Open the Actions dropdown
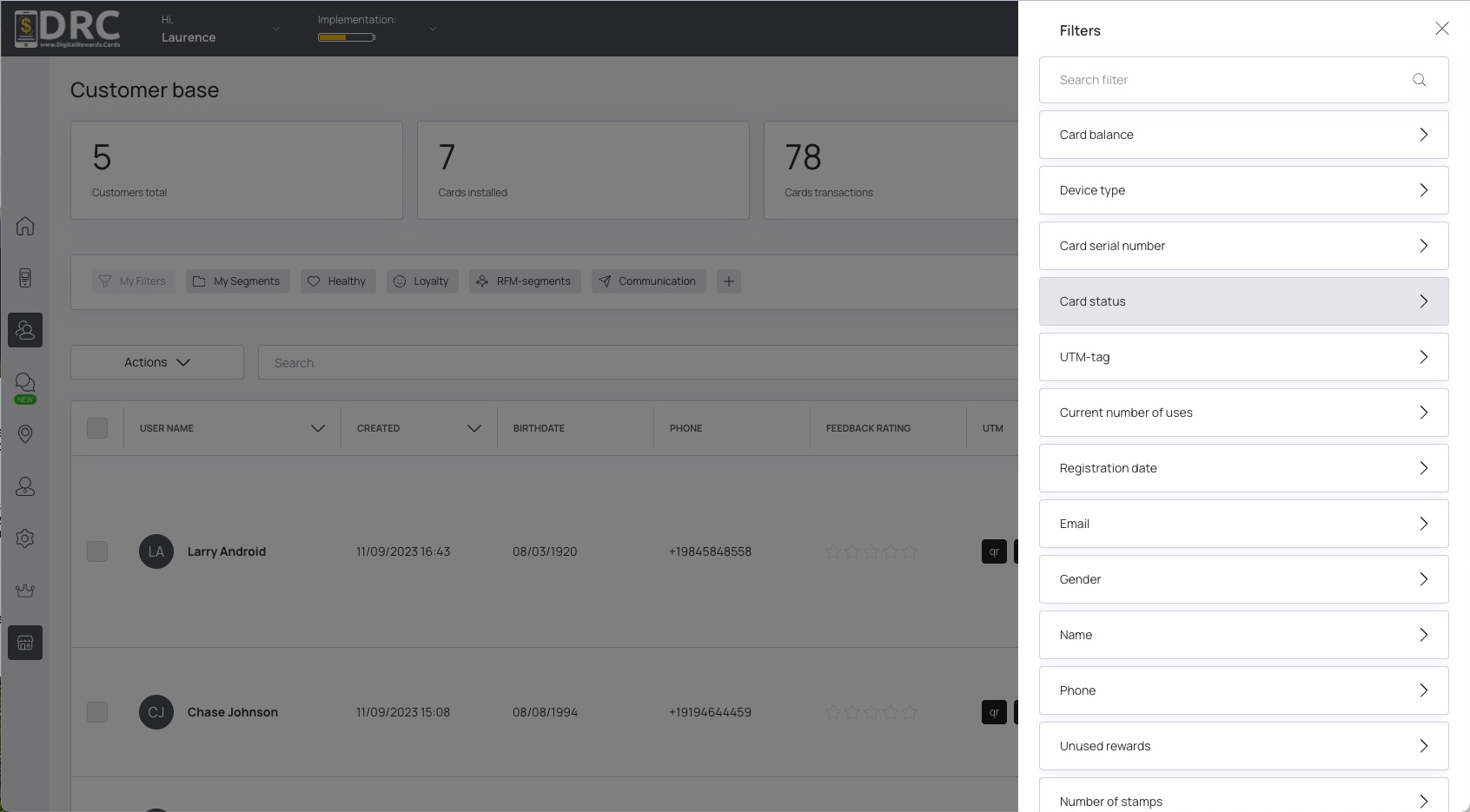 click(x=157, y=362)
